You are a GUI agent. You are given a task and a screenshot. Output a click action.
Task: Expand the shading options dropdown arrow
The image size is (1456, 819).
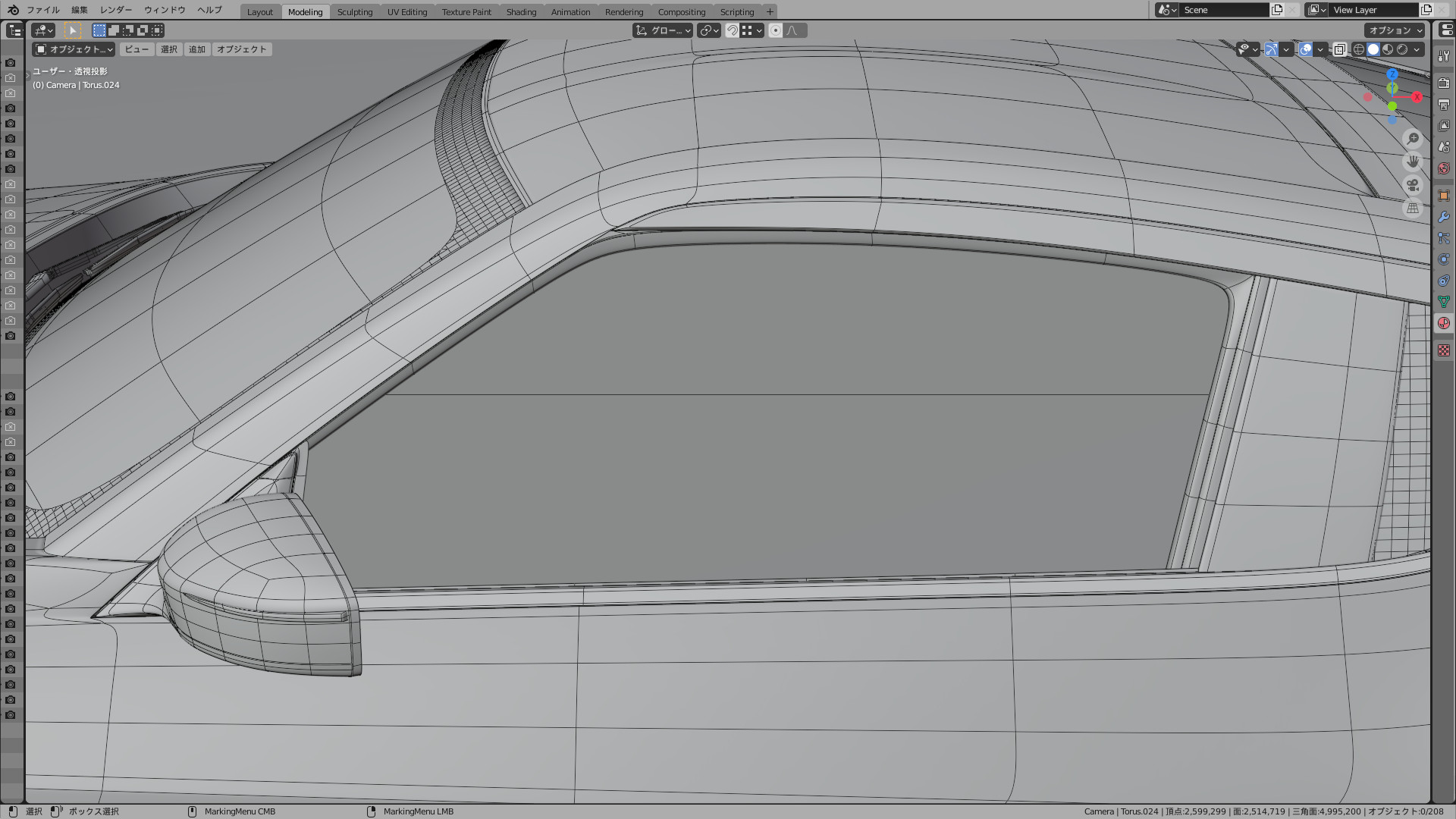click(1417, 49)
